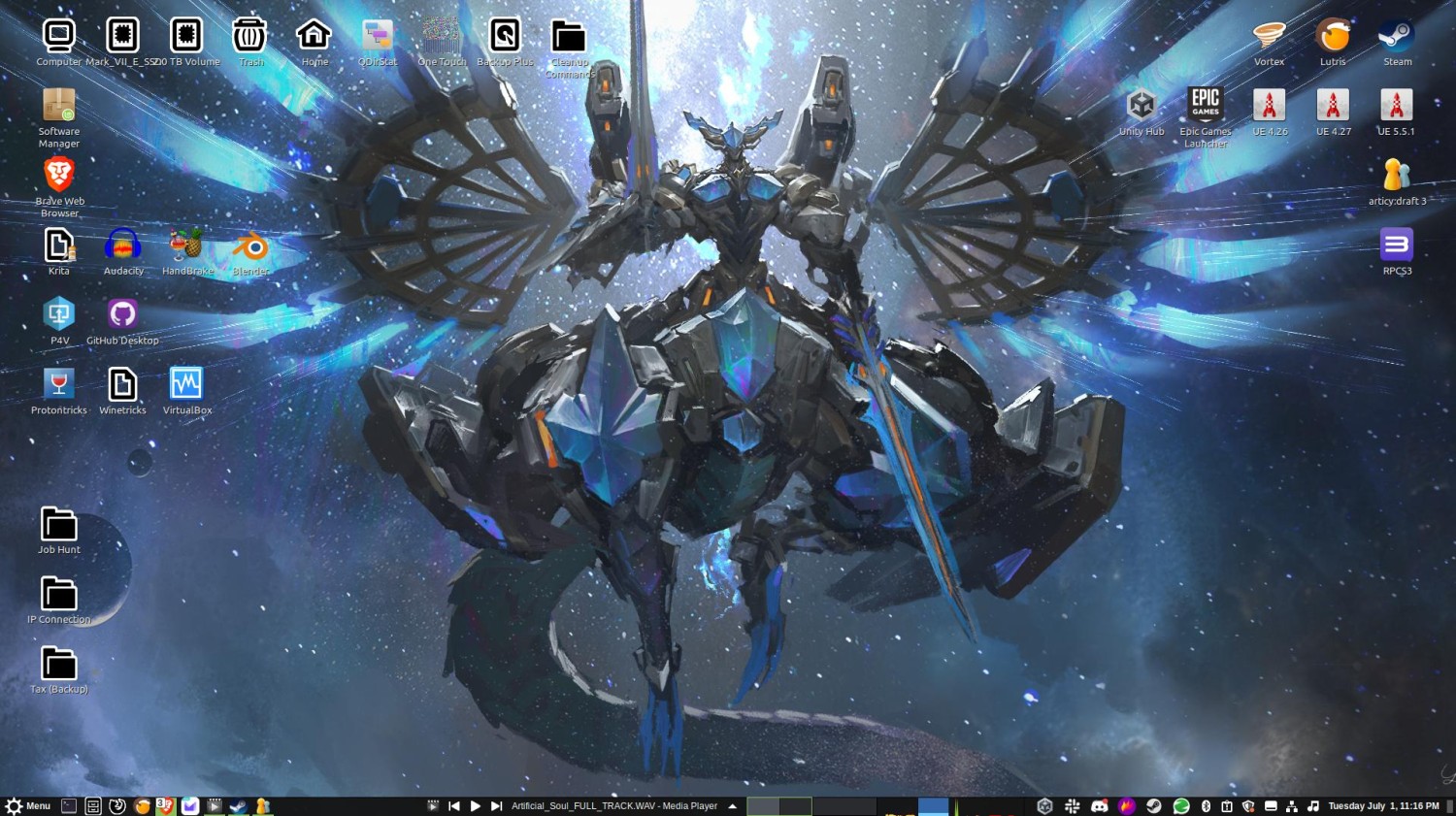Play the Artificial_Soul track
The image size is (1456, 816).
pos(476,806)
